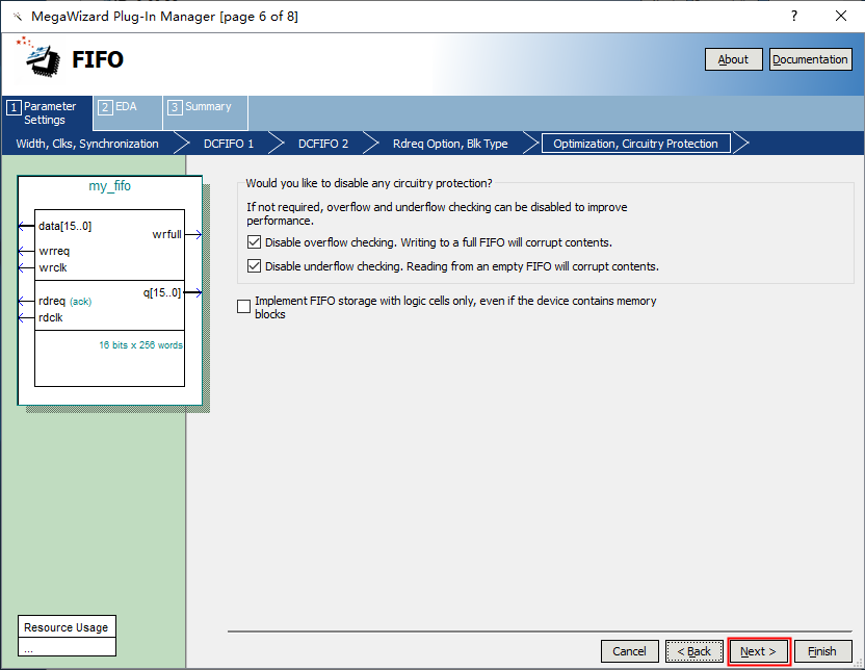The image size is (865, 670).
Task: Click the help question mark button
Action: 794,16
